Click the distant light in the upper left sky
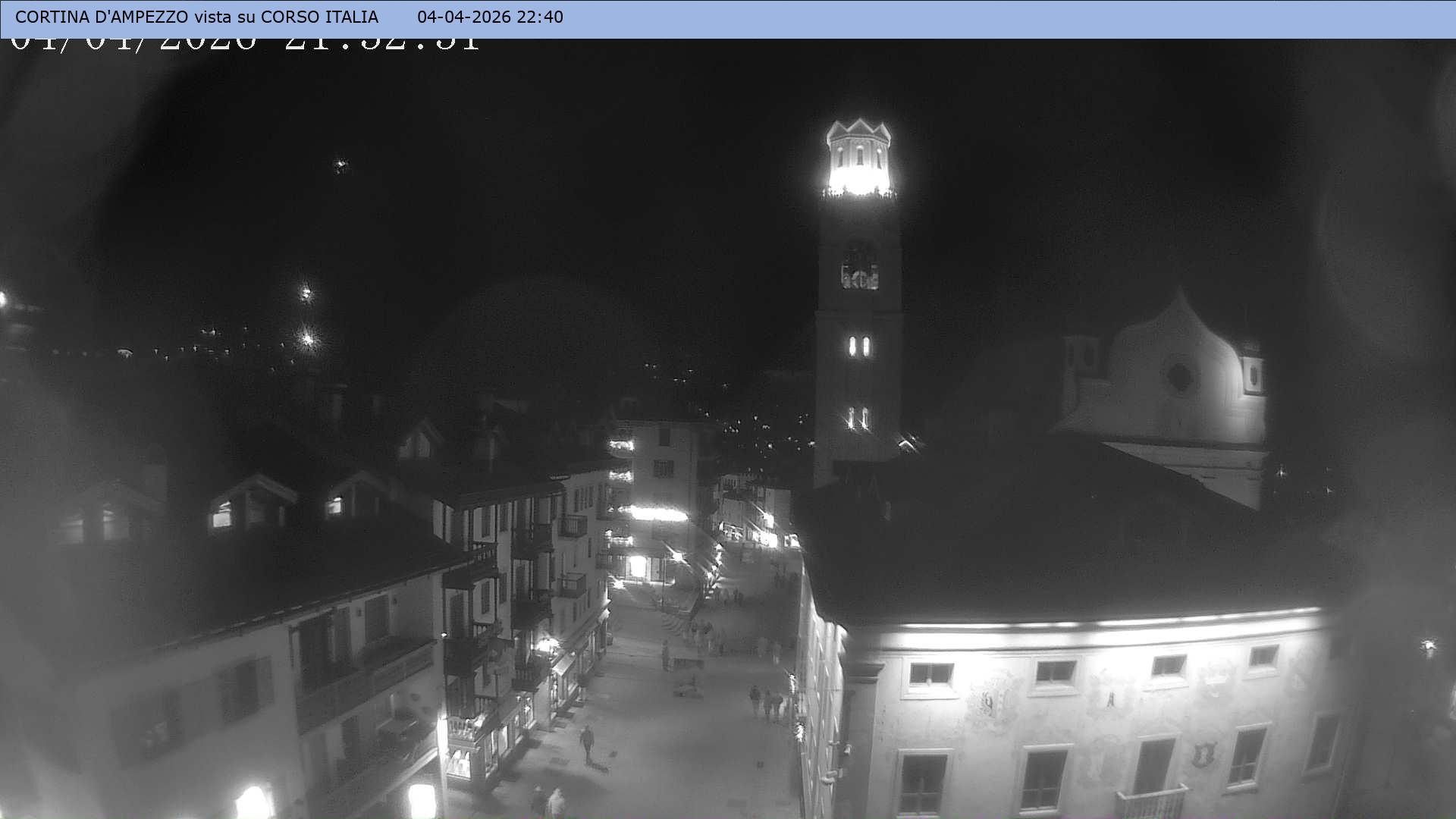 [340, 165]
